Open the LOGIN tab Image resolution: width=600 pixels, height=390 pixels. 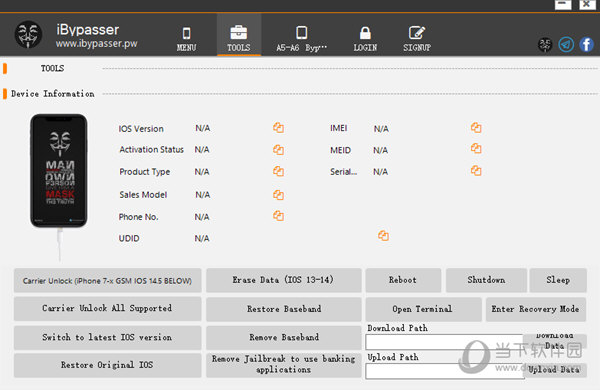(365, 39)
